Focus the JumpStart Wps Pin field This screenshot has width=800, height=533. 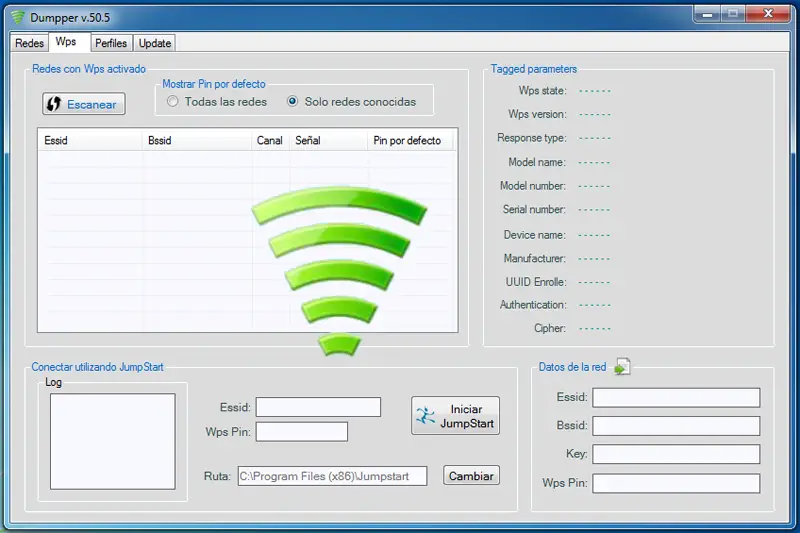click(x=302, y=432)
